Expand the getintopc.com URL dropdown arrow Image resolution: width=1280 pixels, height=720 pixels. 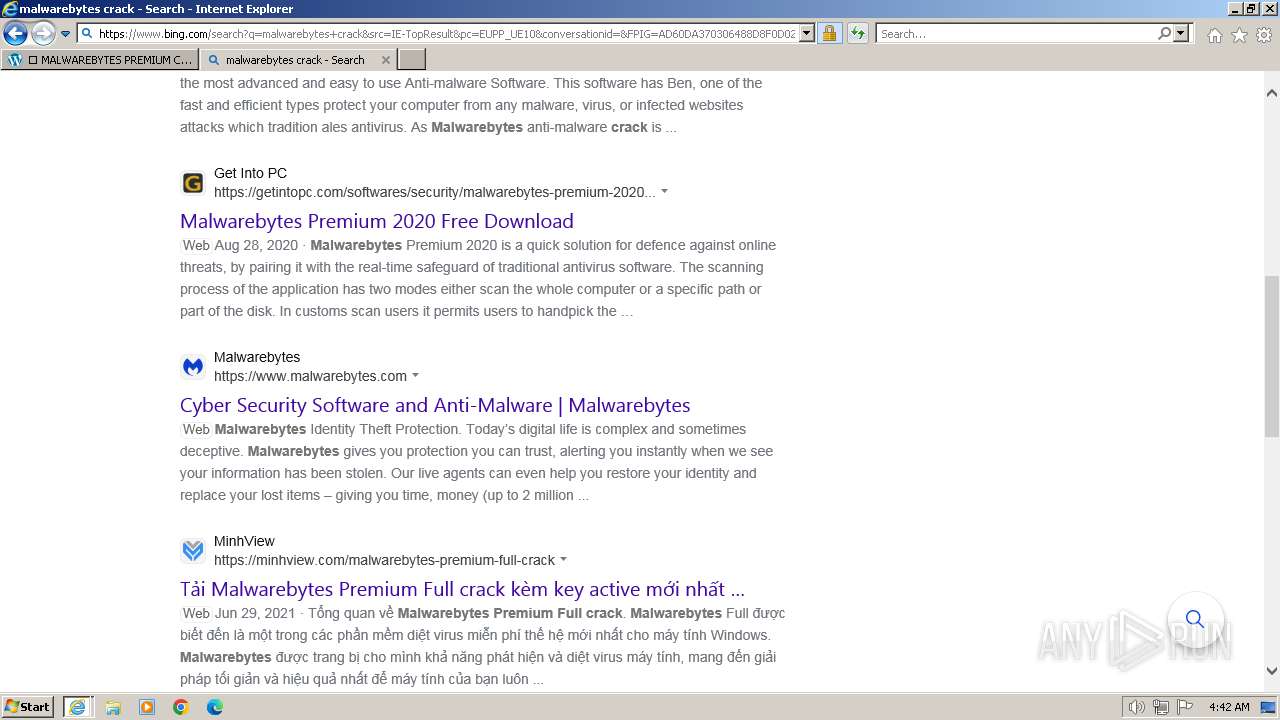664,191
